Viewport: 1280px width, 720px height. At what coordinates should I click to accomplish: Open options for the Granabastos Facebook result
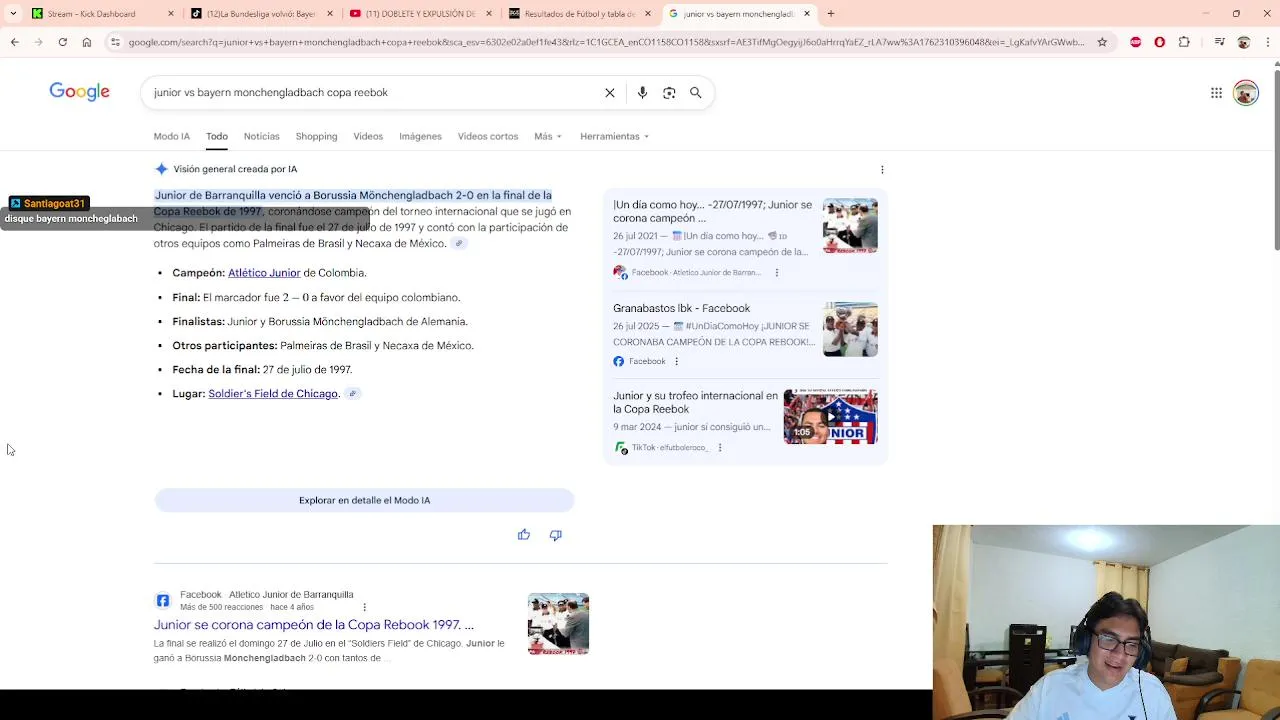[x=676, y=361]
